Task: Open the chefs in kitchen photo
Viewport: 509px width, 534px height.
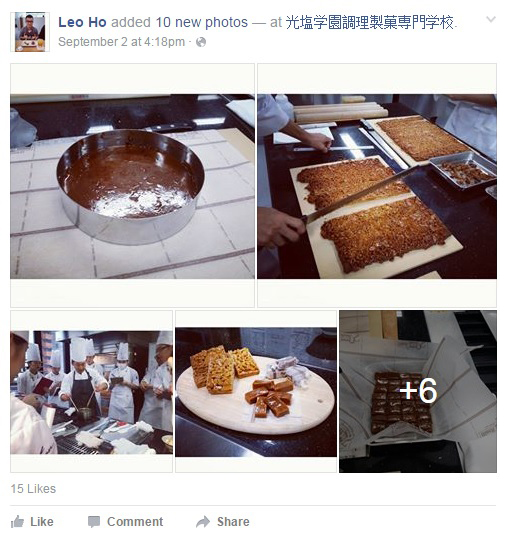Action: tap(92, 391)
